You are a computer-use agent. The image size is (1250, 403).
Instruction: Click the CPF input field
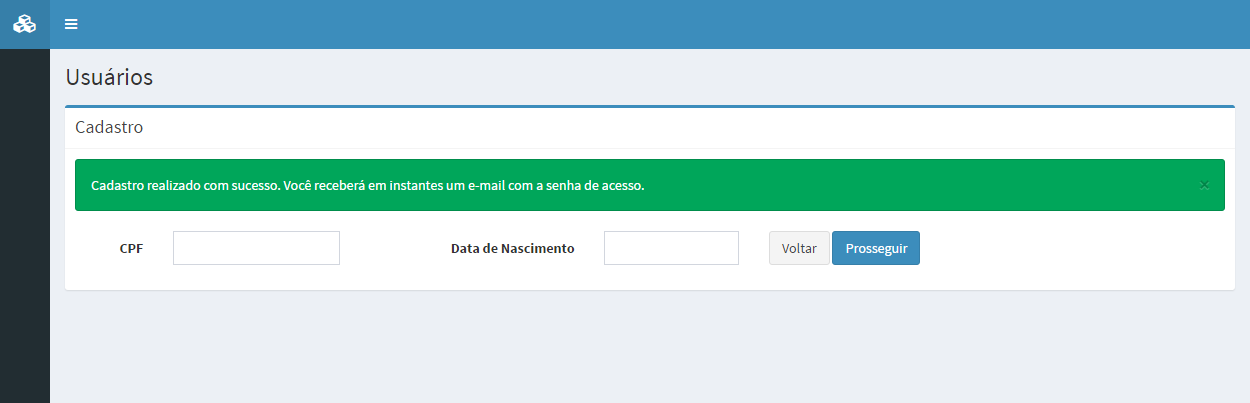click(256, 248)
